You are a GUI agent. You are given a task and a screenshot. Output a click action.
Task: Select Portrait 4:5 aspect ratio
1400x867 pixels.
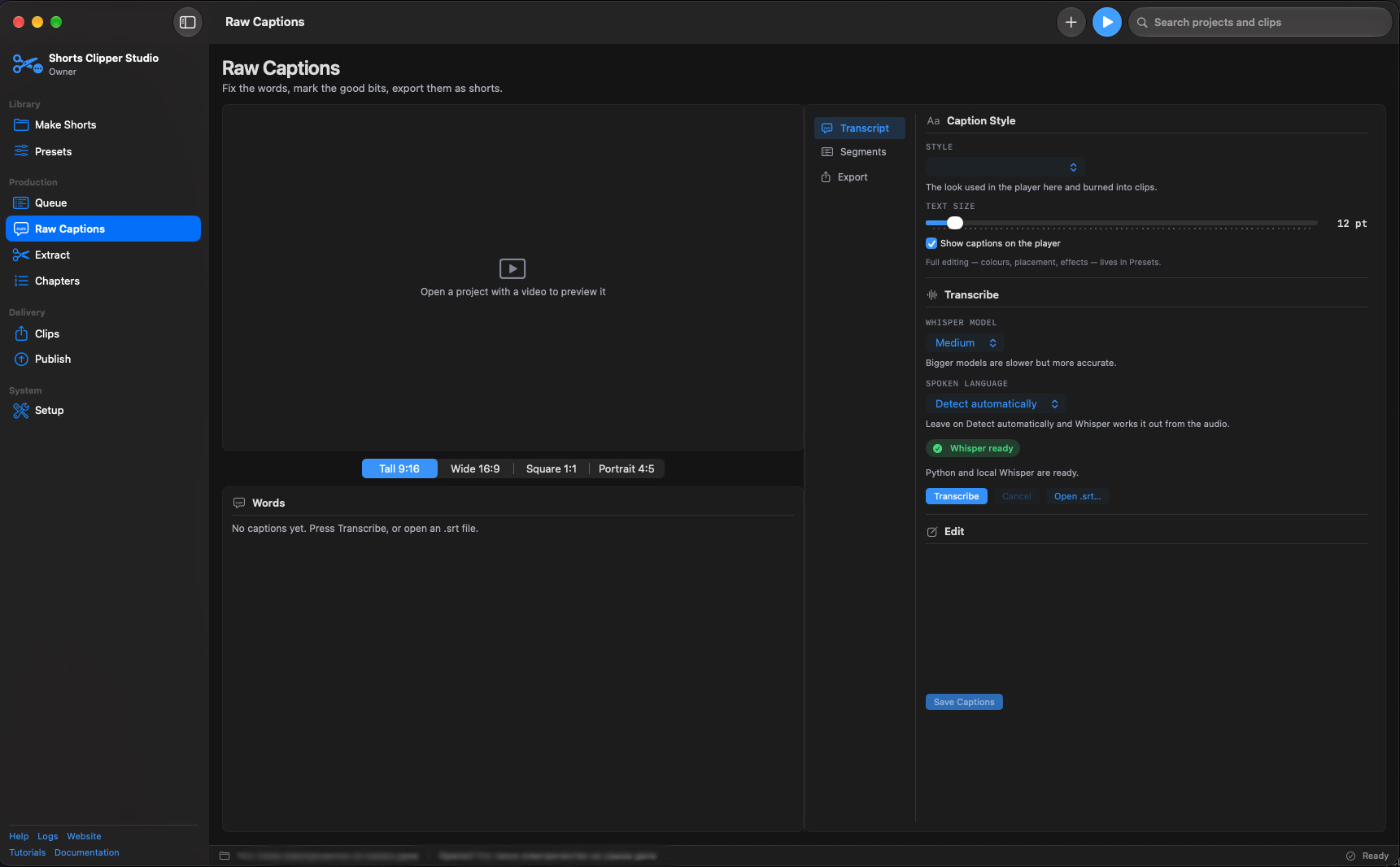(626, 468)
